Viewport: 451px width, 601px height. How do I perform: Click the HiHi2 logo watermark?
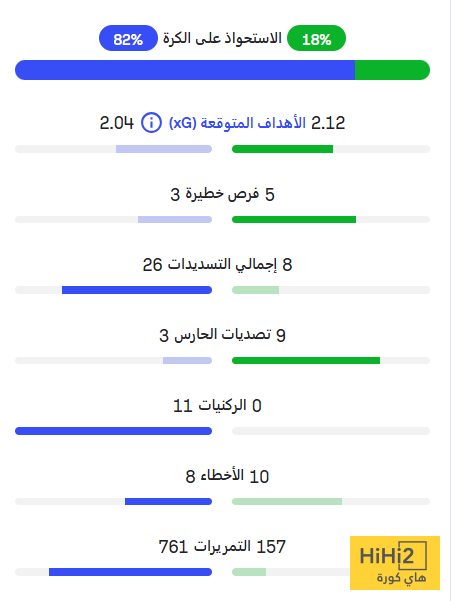pyautogui.click(x=395, y=563)
